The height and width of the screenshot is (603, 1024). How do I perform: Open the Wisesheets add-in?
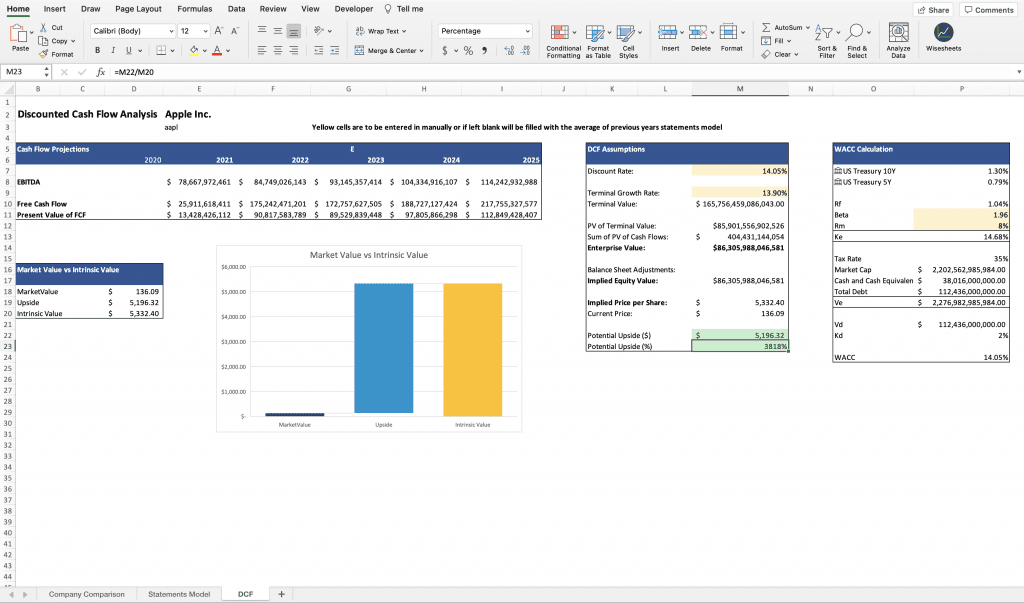coord(943,37)
